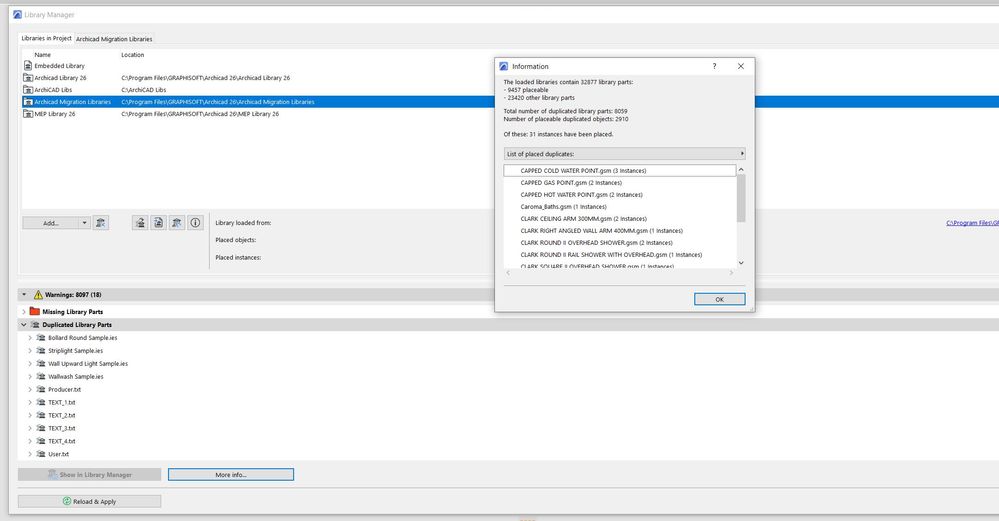Expand the TEXT_3.txt entry

[x=30, y=428]
